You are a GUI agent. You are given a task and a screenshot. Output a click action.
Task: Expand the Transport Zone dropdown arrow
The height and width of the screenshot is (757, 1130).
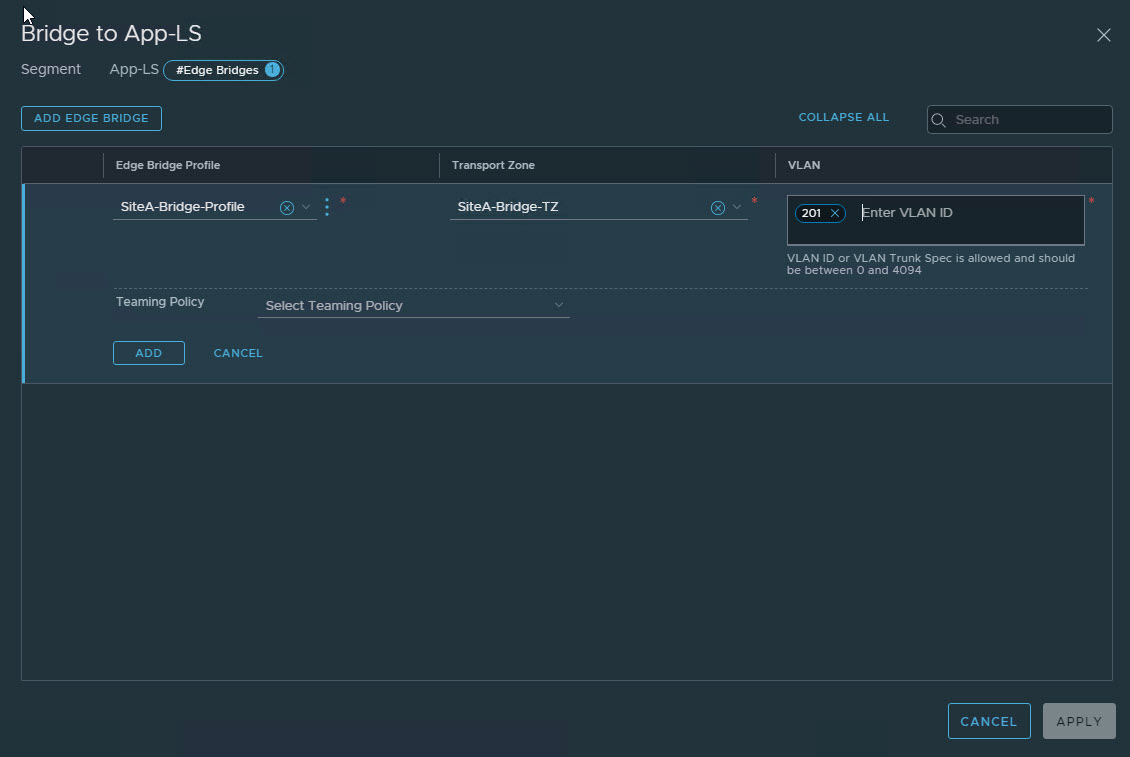pyautogui.click(x=737, y=207)
